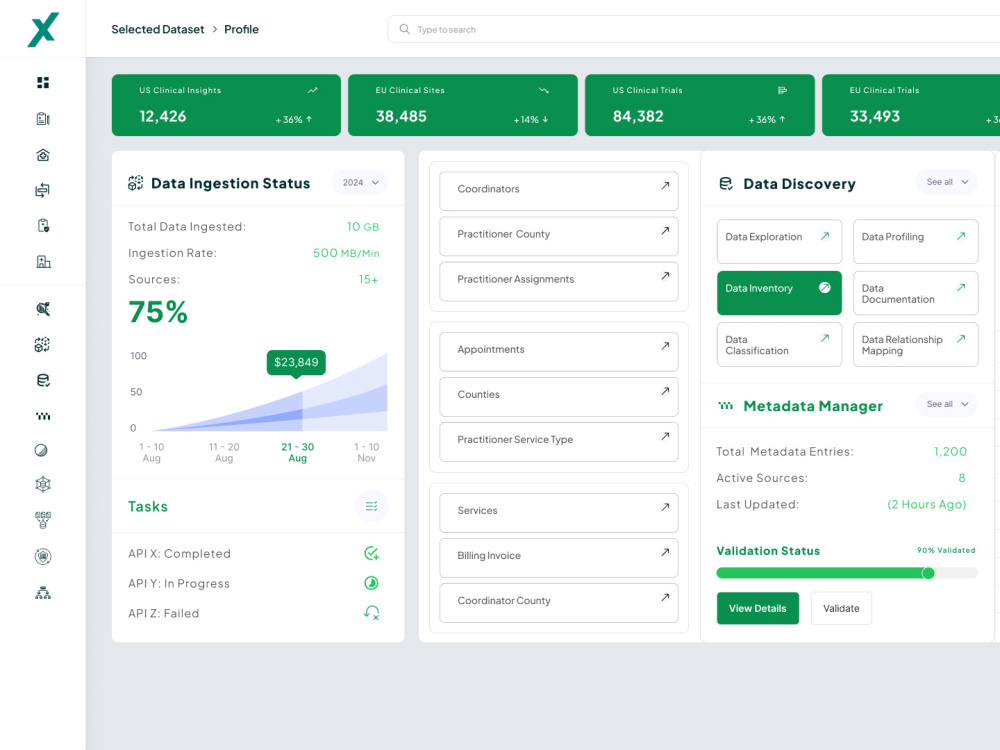This screenshot has height=750, width=1000.
Task: Open the US Clinical Trials 84,382 card
Action: point(700,105)
